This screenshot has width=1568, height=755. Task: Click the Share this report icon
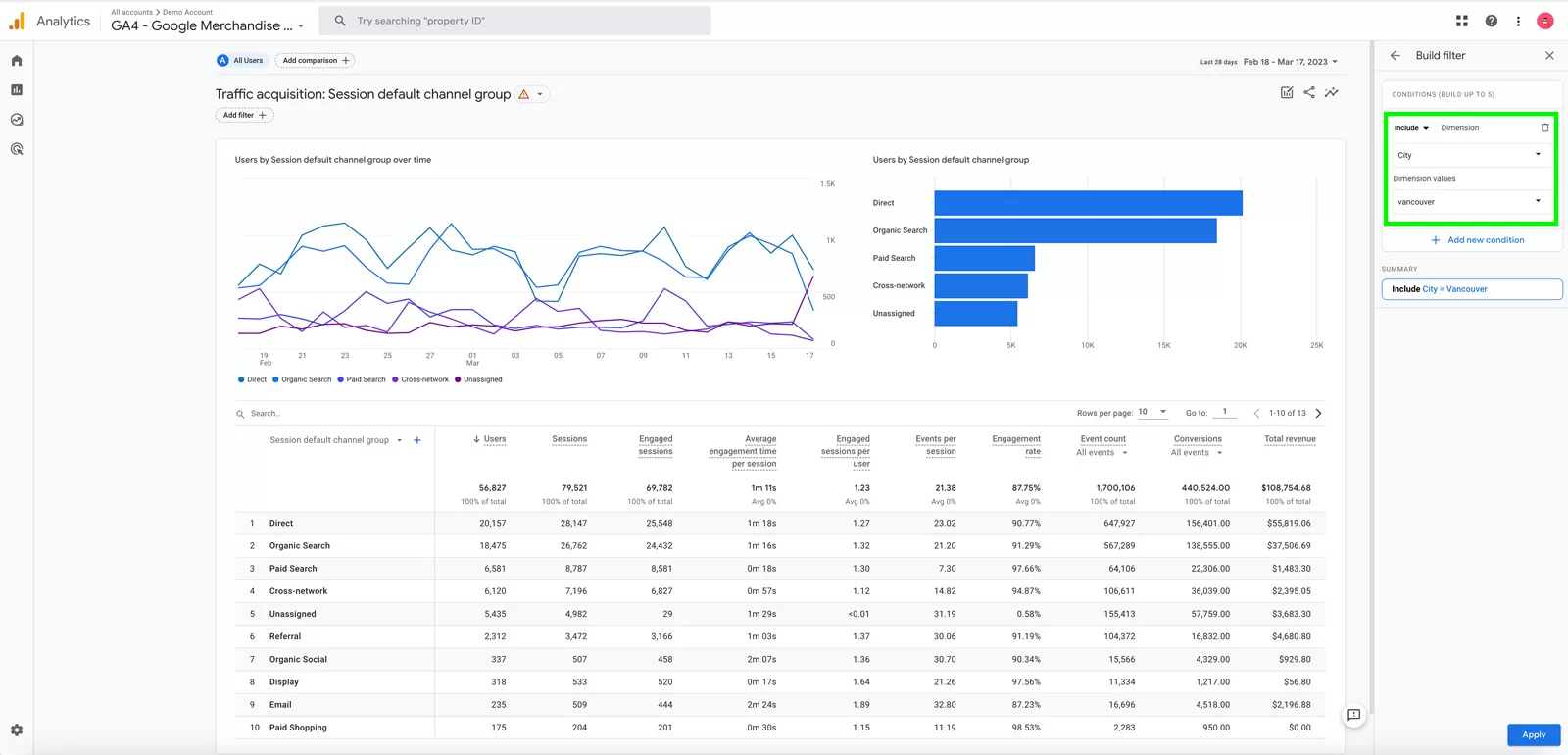click(x=1309, y=92)
